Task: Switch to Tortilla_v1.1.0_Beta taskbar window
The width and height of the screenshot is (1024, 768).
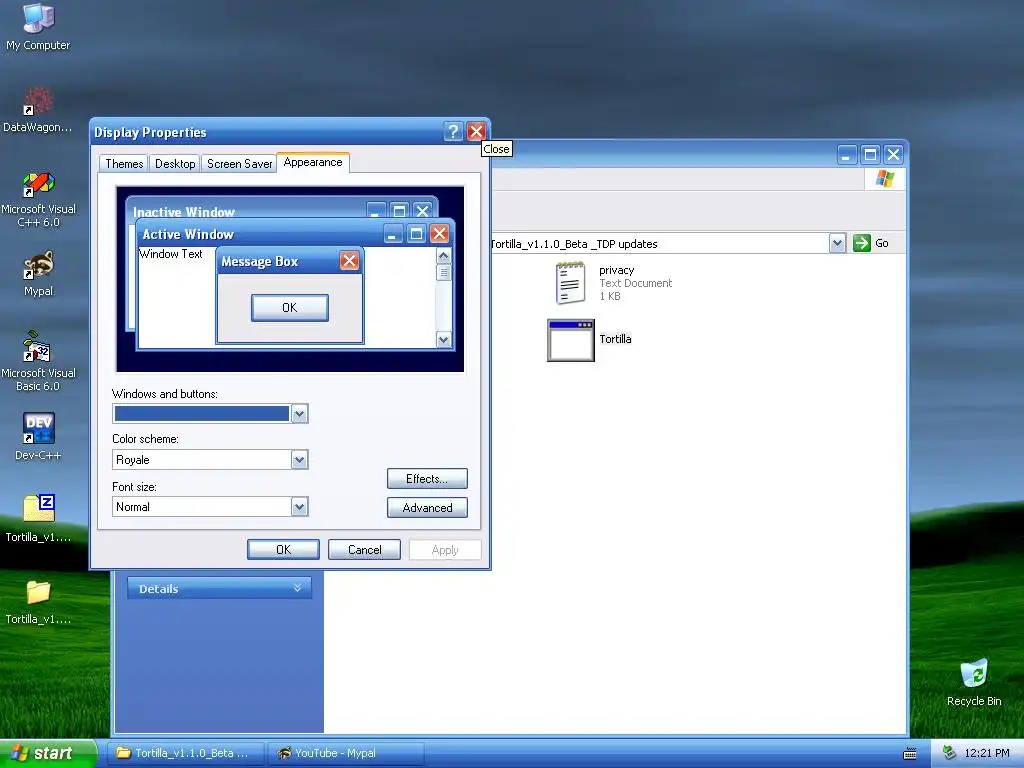Action: coord(187,753)
